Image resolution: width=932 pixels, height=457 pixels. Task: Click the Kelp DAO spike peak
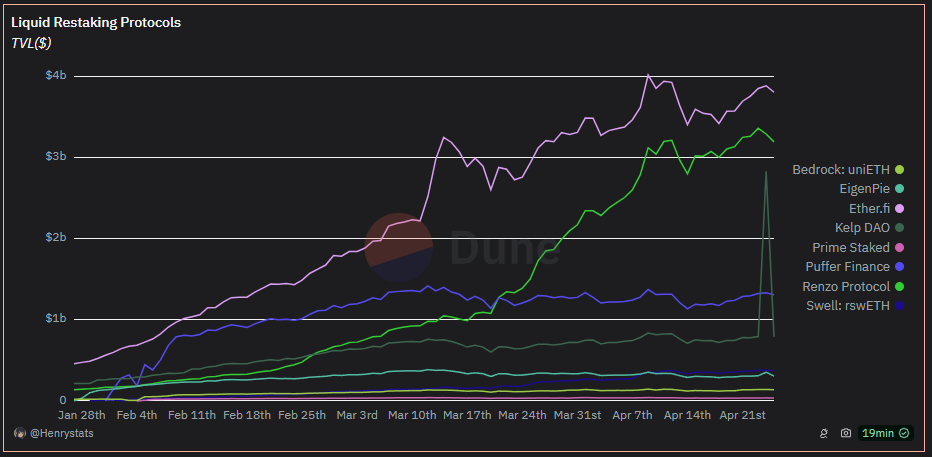(x=766, y=172)
